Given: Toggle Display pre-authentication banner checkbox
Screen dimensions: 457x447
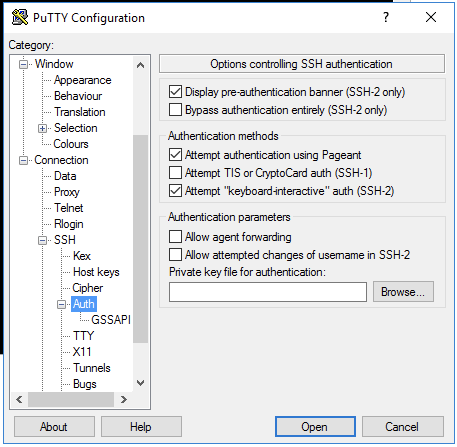Looking at the screenshot, I should 175,92.
